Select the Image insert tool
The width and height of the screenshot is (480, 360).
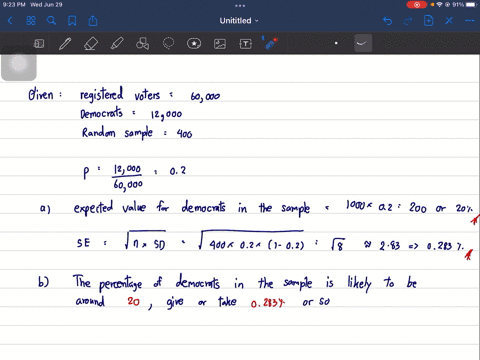[220, 44]
